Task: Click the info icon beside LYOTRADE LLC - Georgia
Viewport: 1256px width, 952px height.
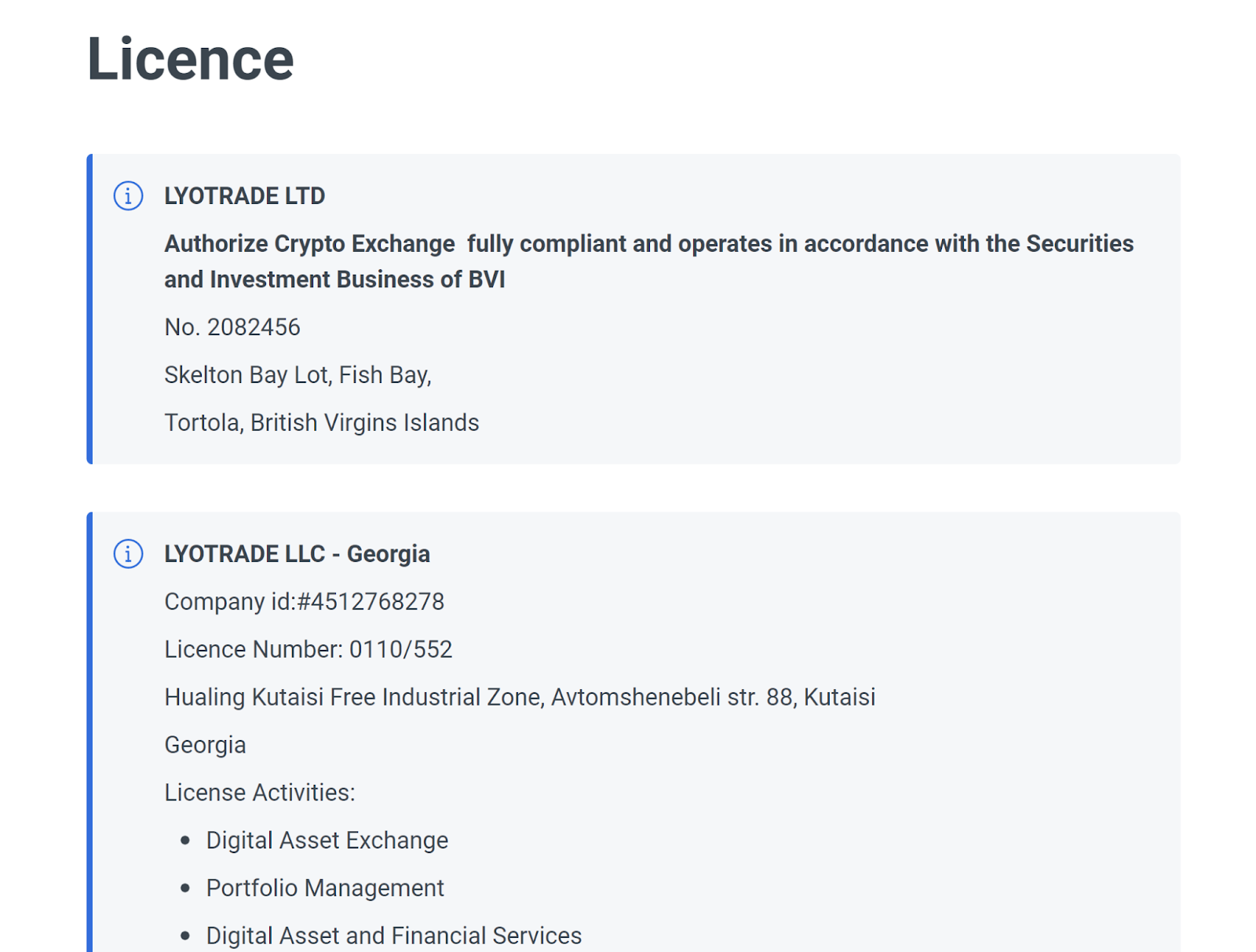Action: [128, 553]
